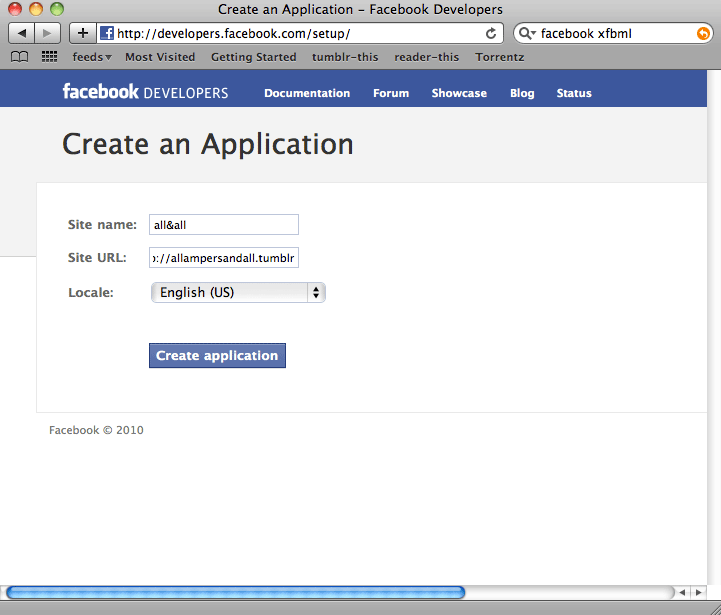Open the bookmarks book icon
Screen dimensions: 721x615
click(19, 57)
